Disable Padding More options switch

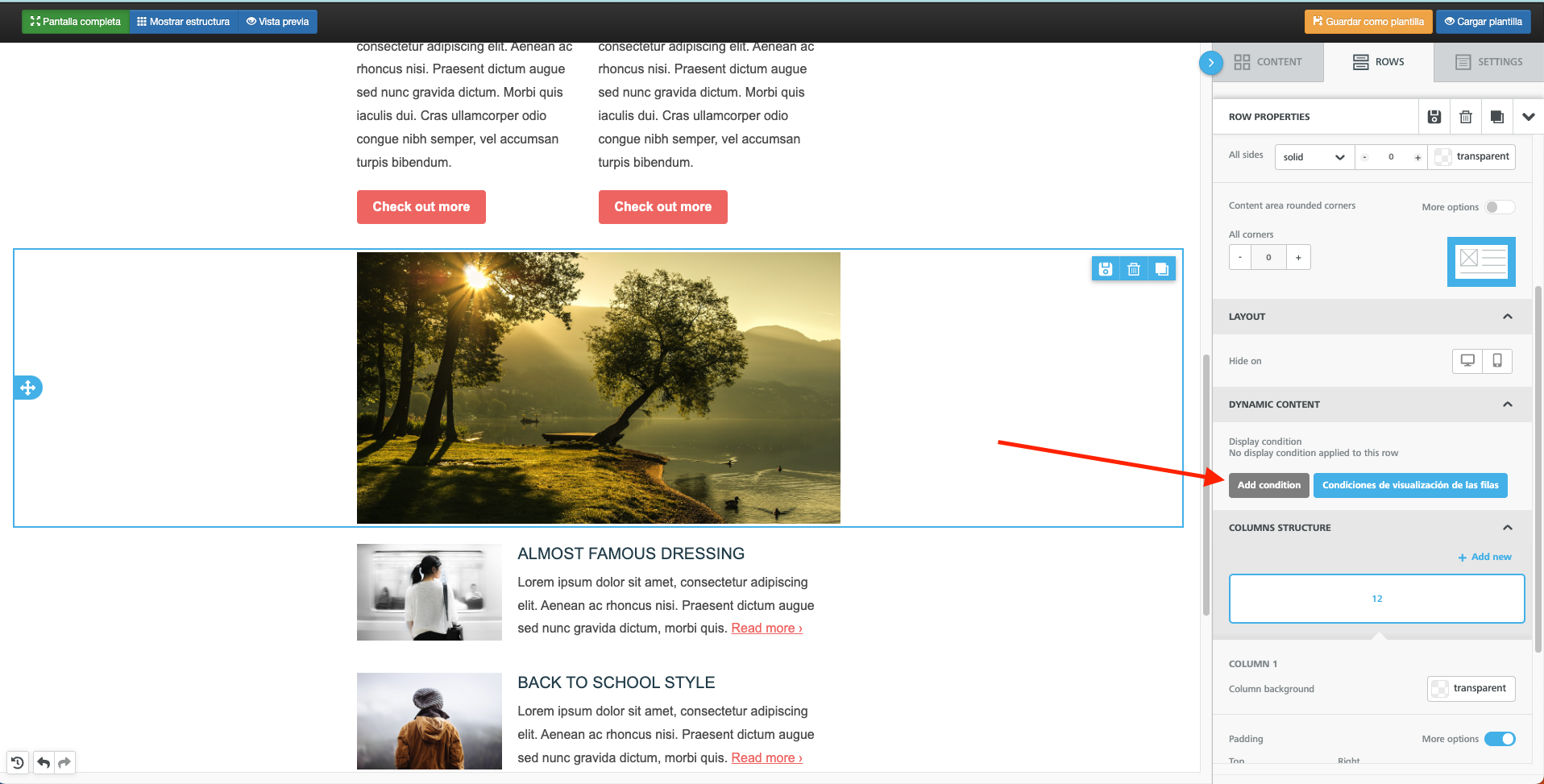point(1499,739)
